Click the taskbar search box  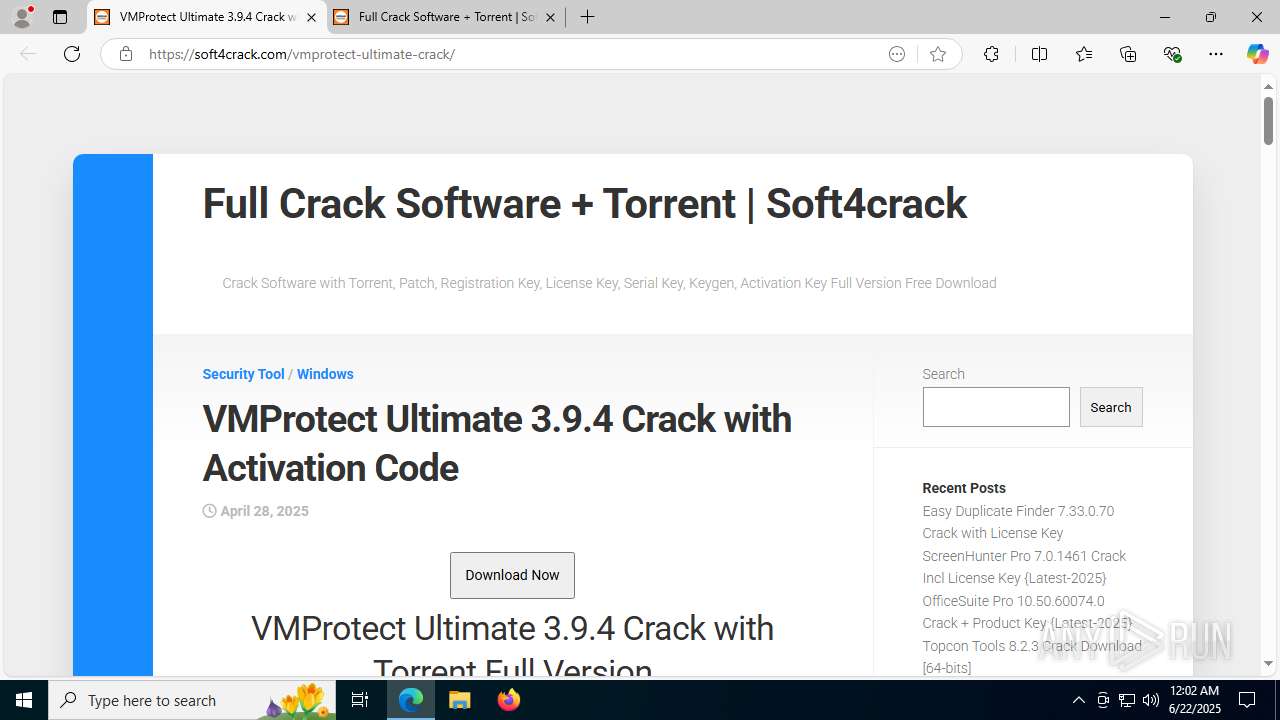192,700
